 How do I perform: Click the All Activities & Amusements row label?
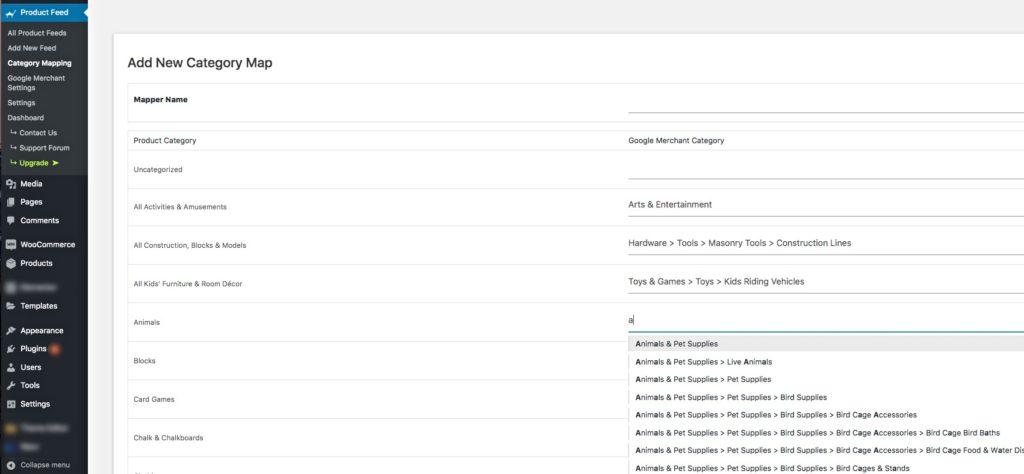pos(180,207)
